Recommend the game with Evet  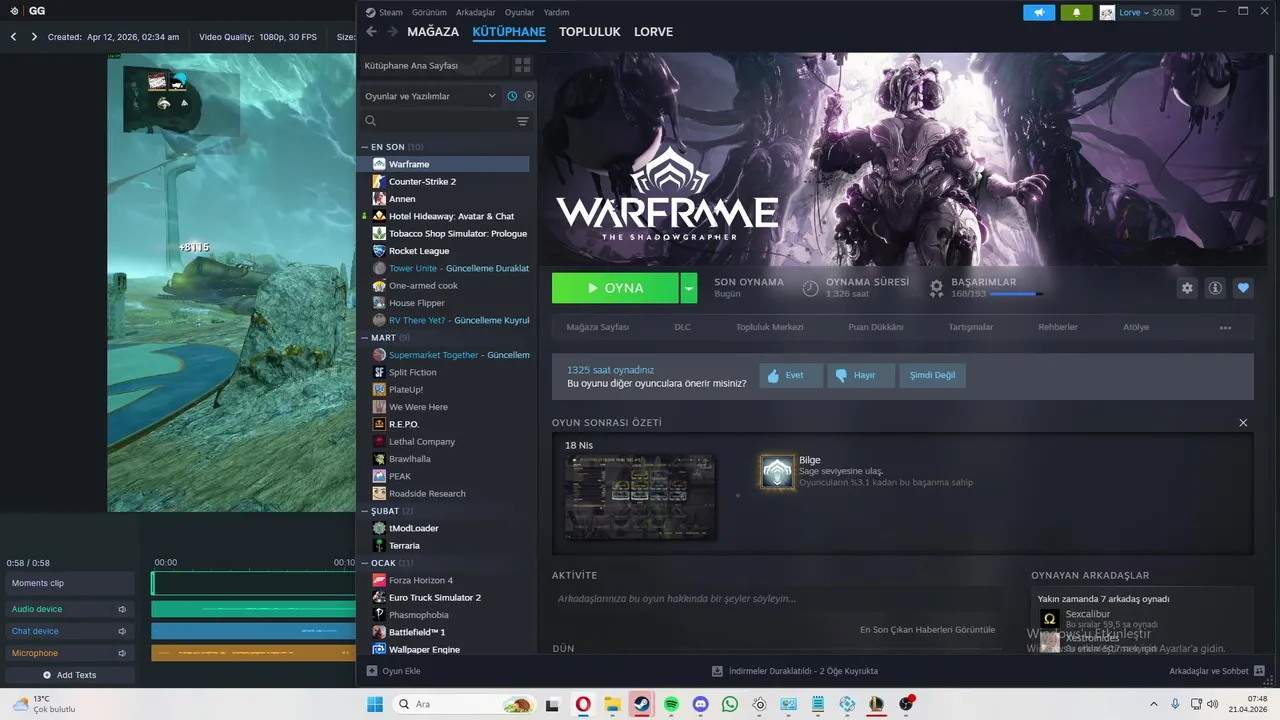click(791, 376)
